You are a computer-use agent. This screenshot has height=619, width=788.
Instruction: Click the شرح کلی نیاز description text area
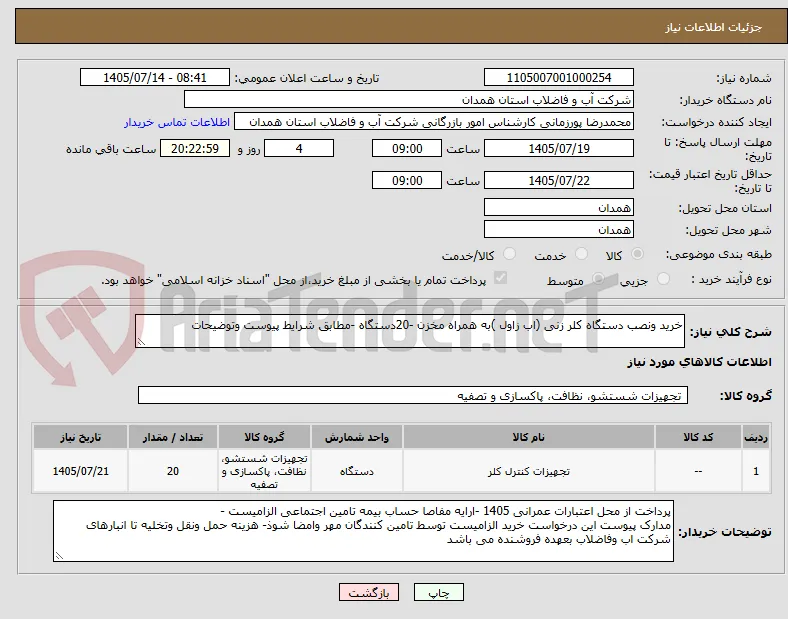click(410, 331)
